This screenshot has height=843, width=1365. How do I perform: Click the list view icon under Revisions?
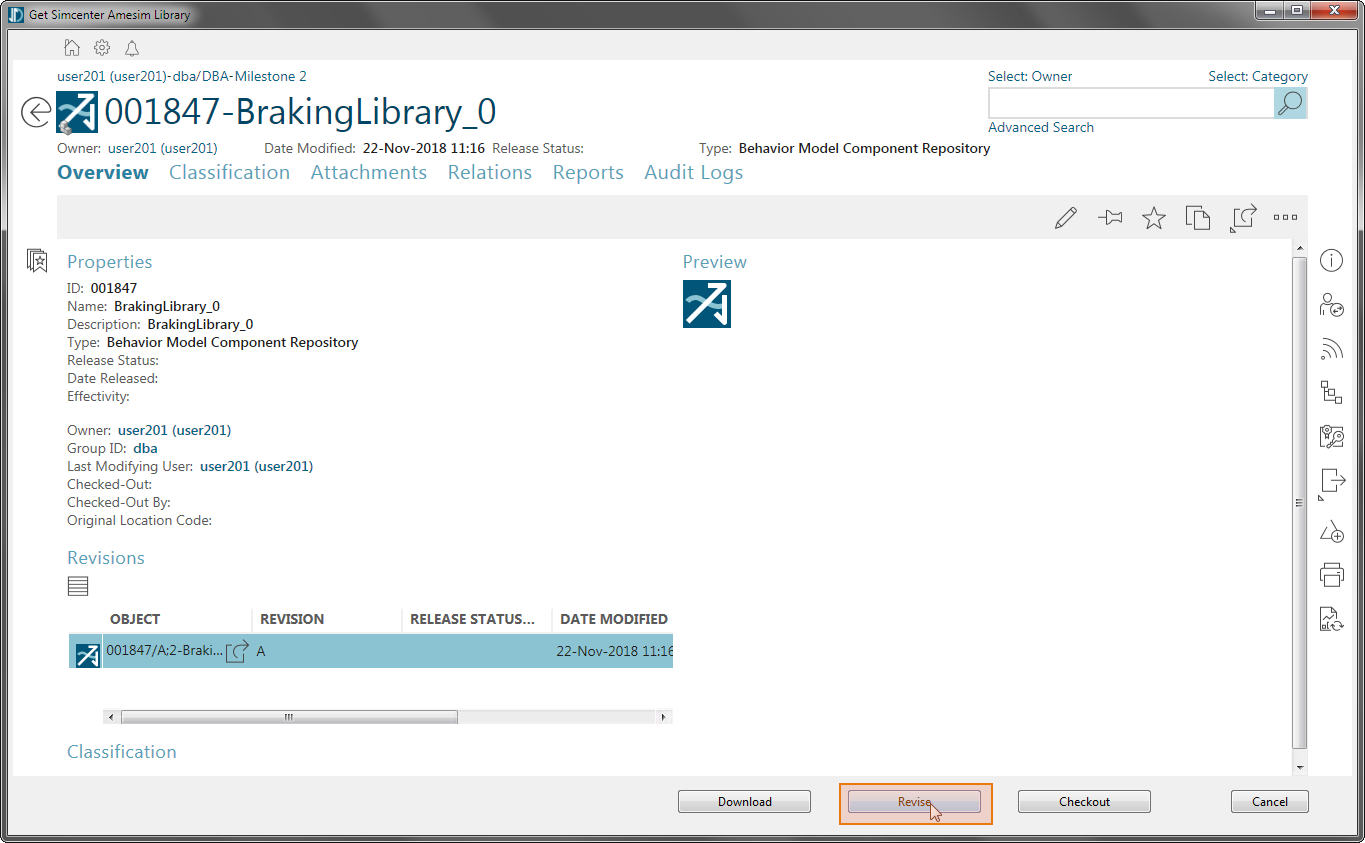(x=78, y=587)
